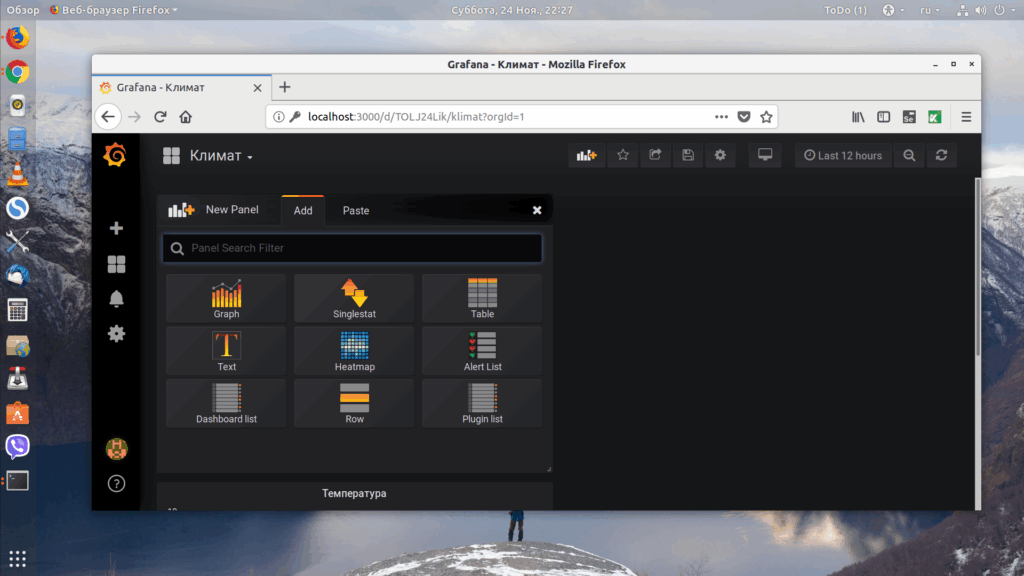Launch Chrome from the dock
Screen dimensions: 1024x576
point(18,72)
